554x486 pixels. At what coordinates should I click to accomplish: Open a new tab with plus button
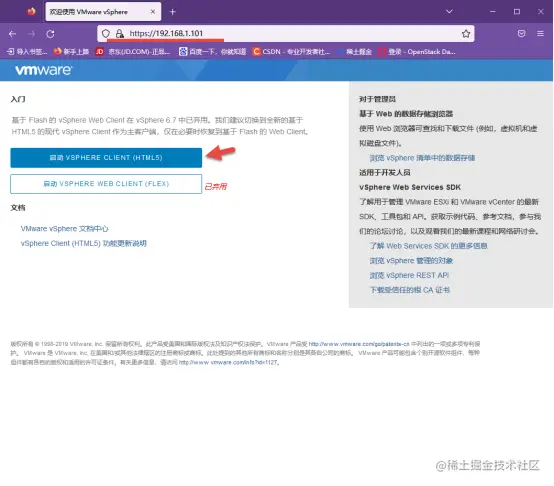(172, 12)
